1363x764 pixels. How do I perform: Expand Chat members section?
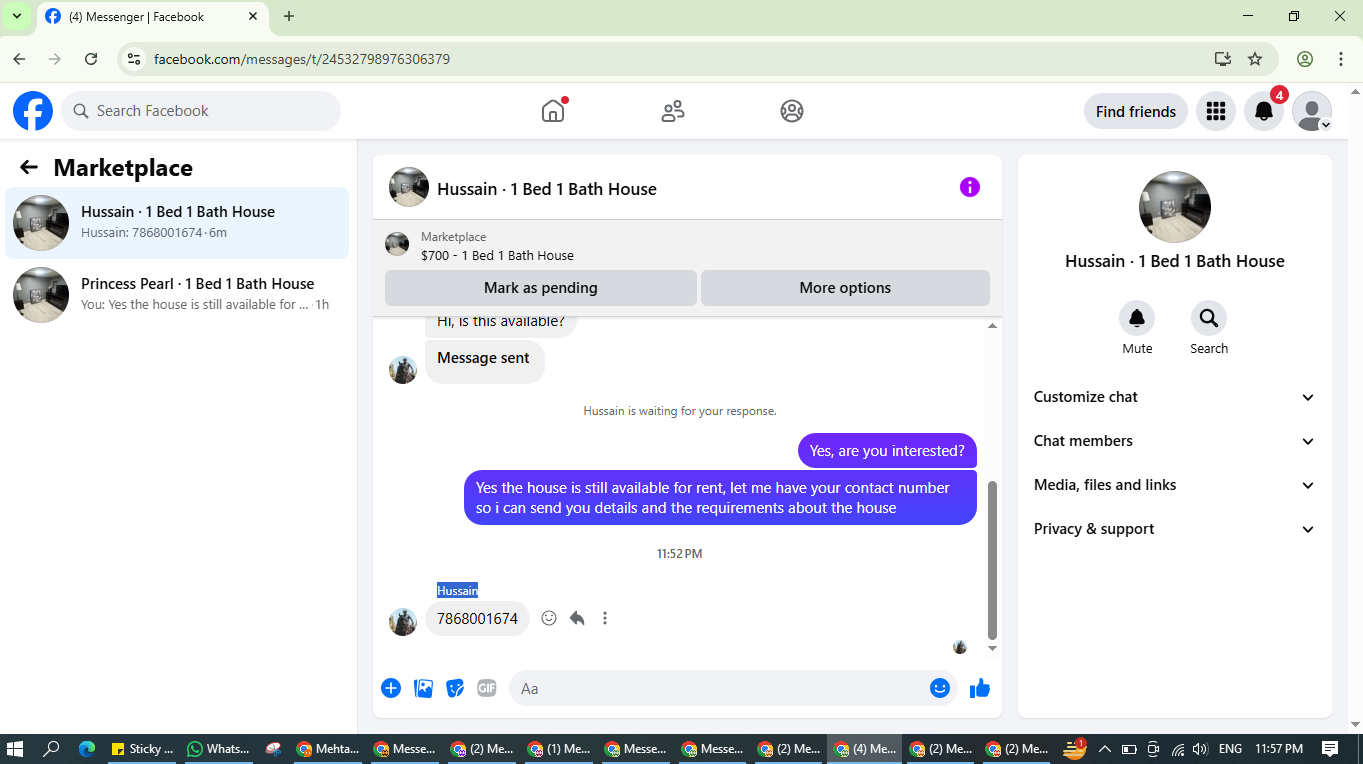coord(1175,441)
